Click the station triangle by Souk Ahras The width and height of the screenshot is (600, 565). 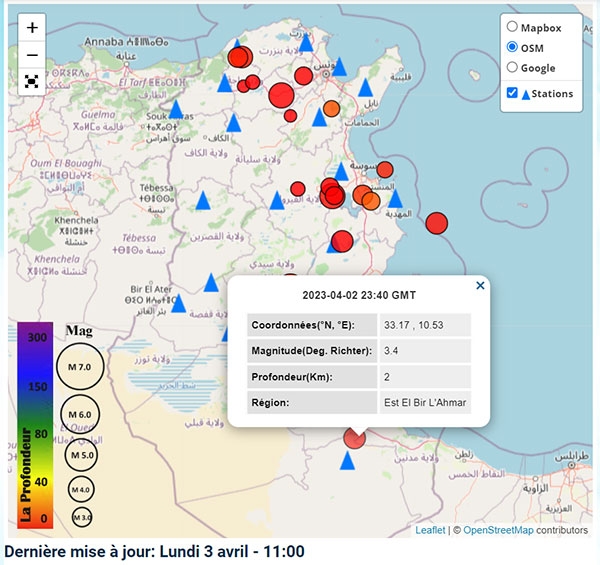176,109
